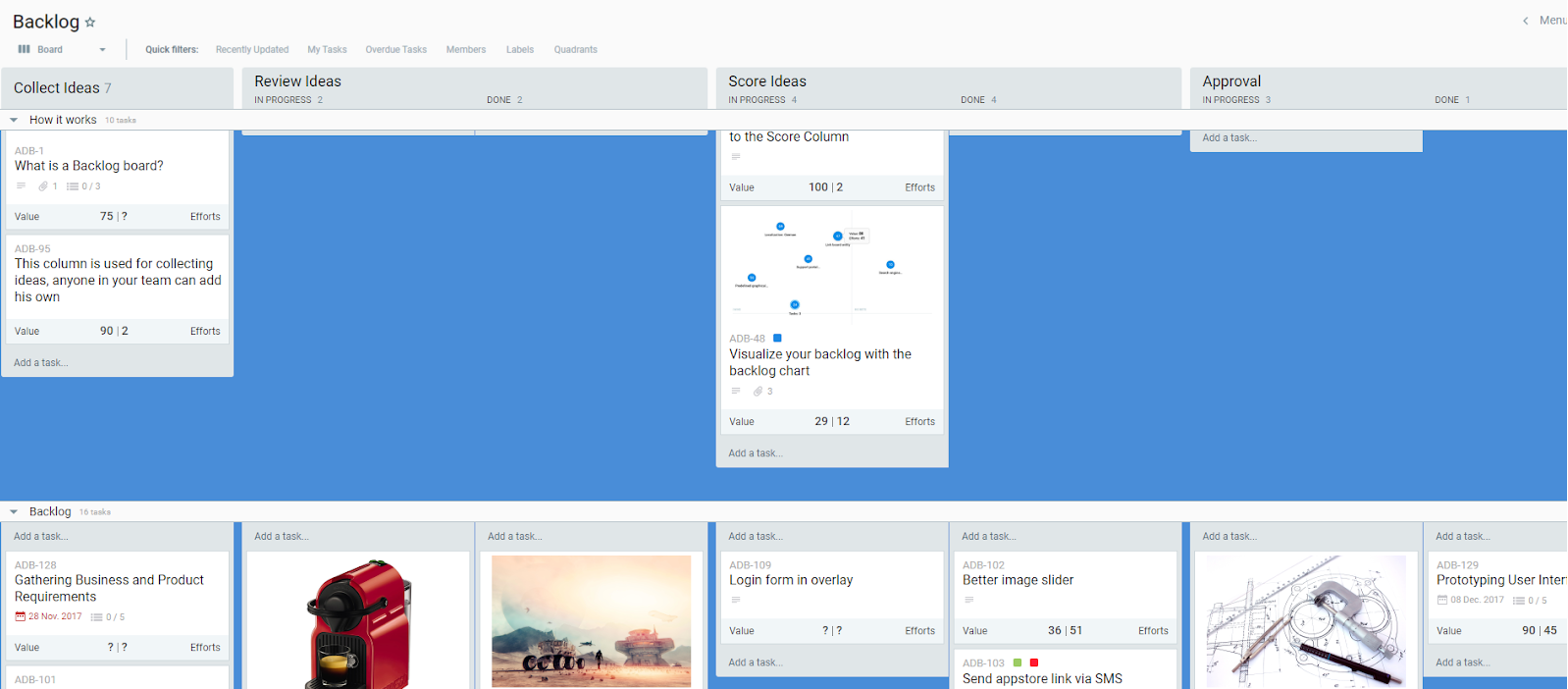Open the backlog chart thumbnail on ADB-48

click(831, 265)
